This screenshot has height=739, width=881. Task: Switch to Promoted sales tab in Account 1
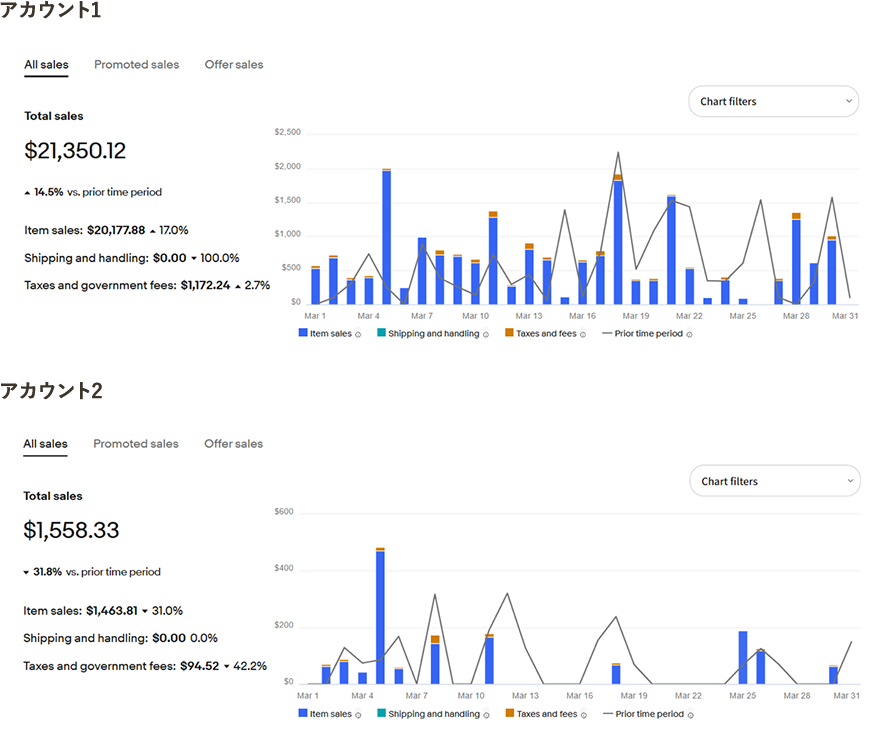coord(137,65)
